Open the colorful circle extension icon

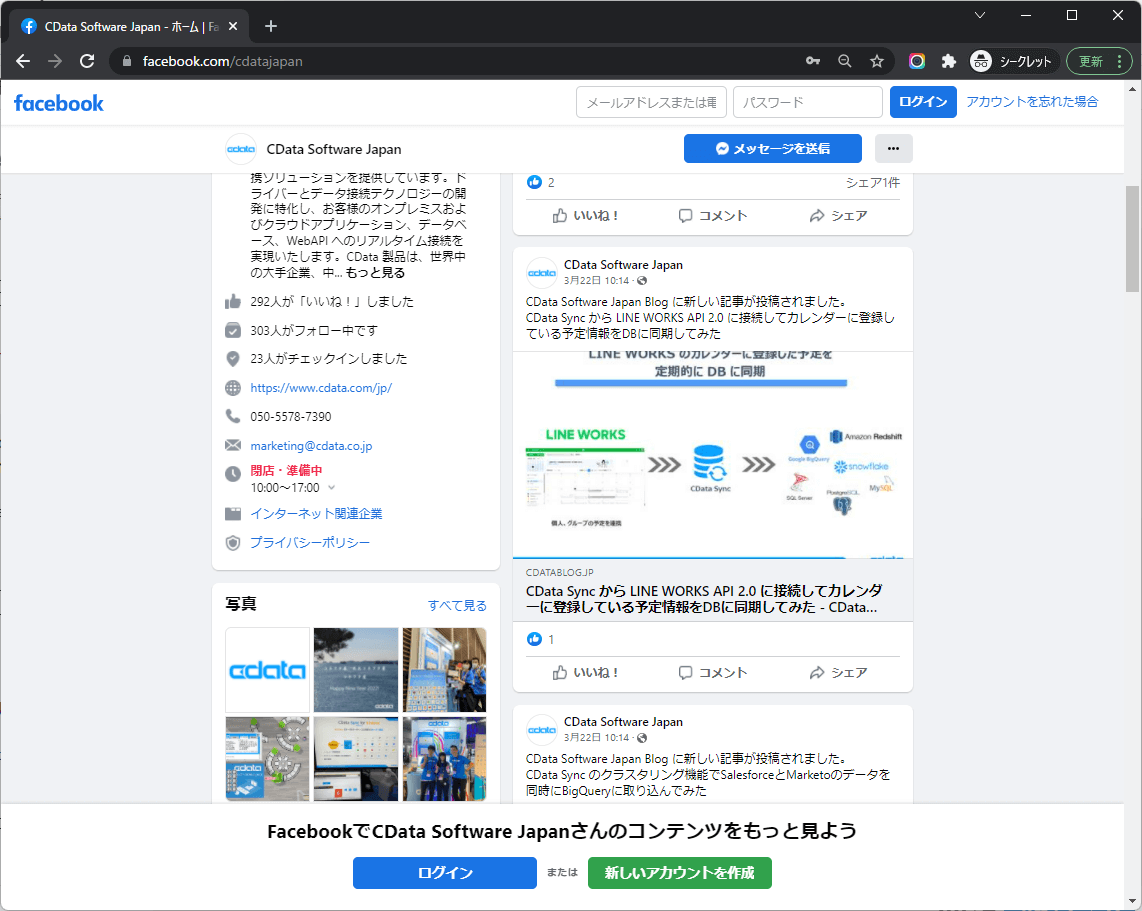click(x=917, y=61)
